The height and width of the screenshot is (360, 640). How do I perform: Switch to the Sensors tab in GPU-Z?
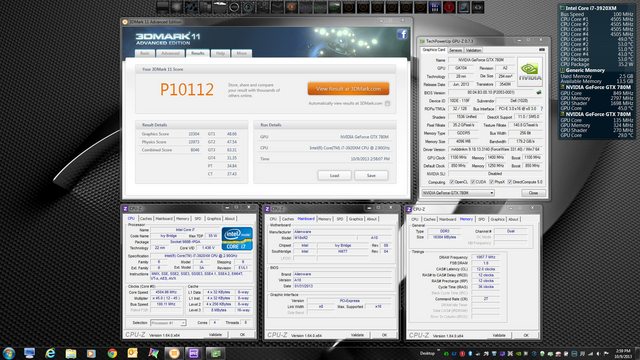pos(455,50)
